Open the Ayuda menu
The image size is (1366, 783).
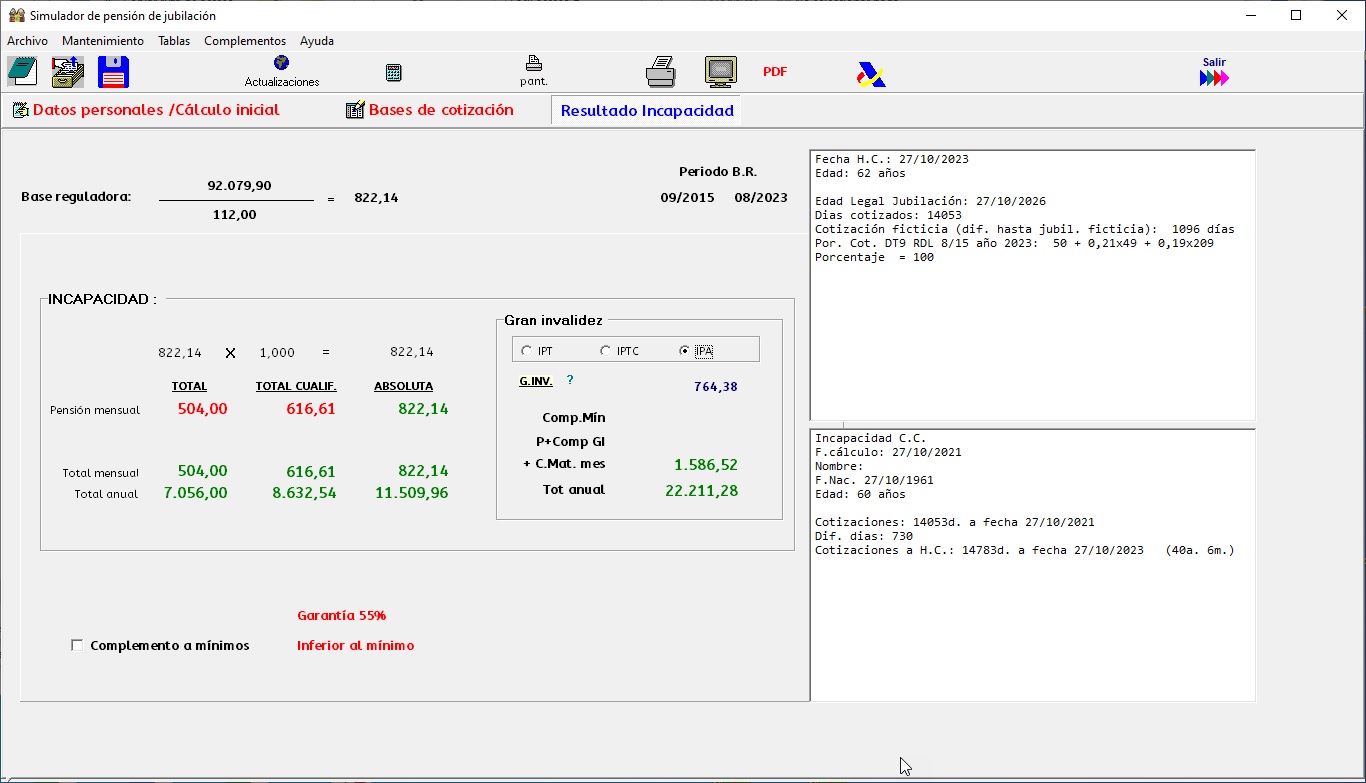click(317, 41)
